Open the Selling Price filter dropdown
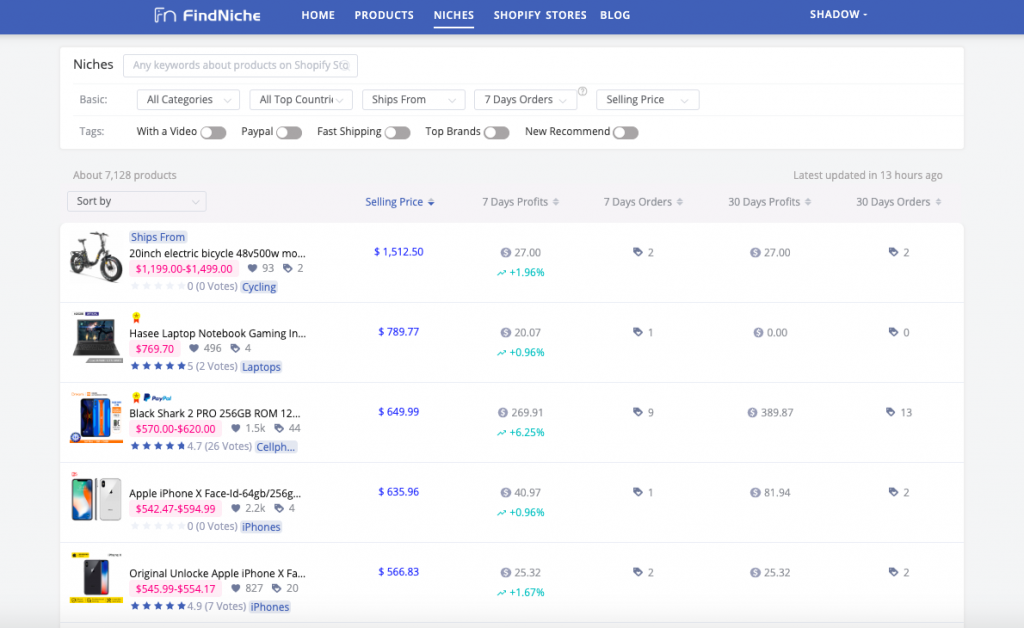The height and width of the screenshot is (628, 1024). pyautogui.click(x=648, y=100)
